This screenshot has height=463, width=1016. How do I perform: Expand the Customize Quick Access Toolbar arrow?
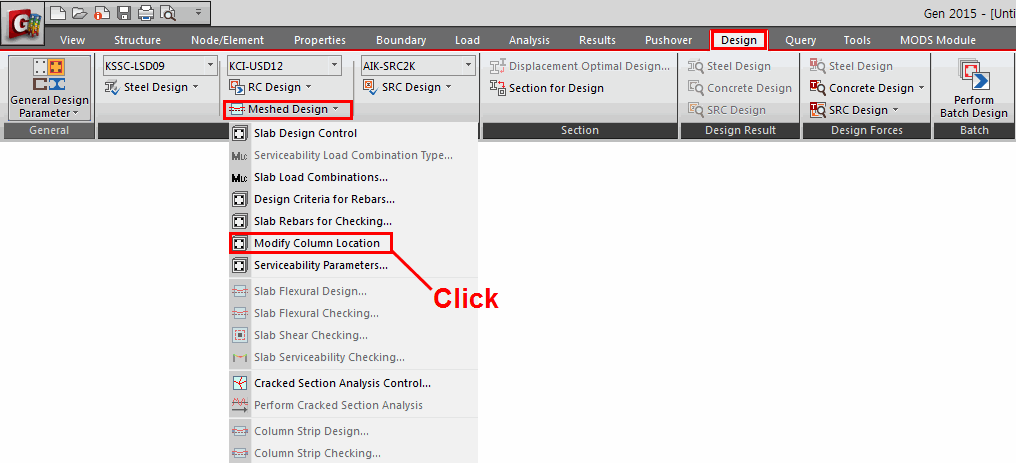(197, 13)
